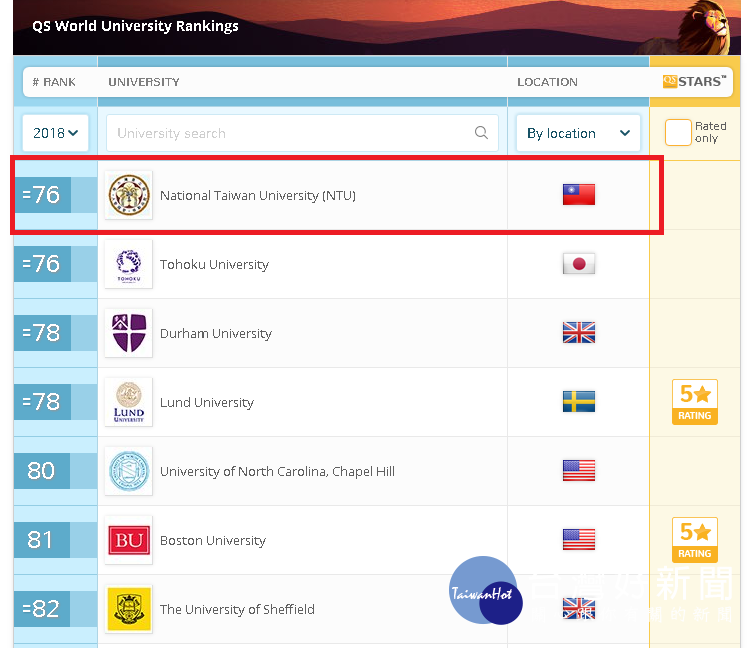Click the North Carolina Chapel Hill seal
751x648 pixels.
coord(129,471)
